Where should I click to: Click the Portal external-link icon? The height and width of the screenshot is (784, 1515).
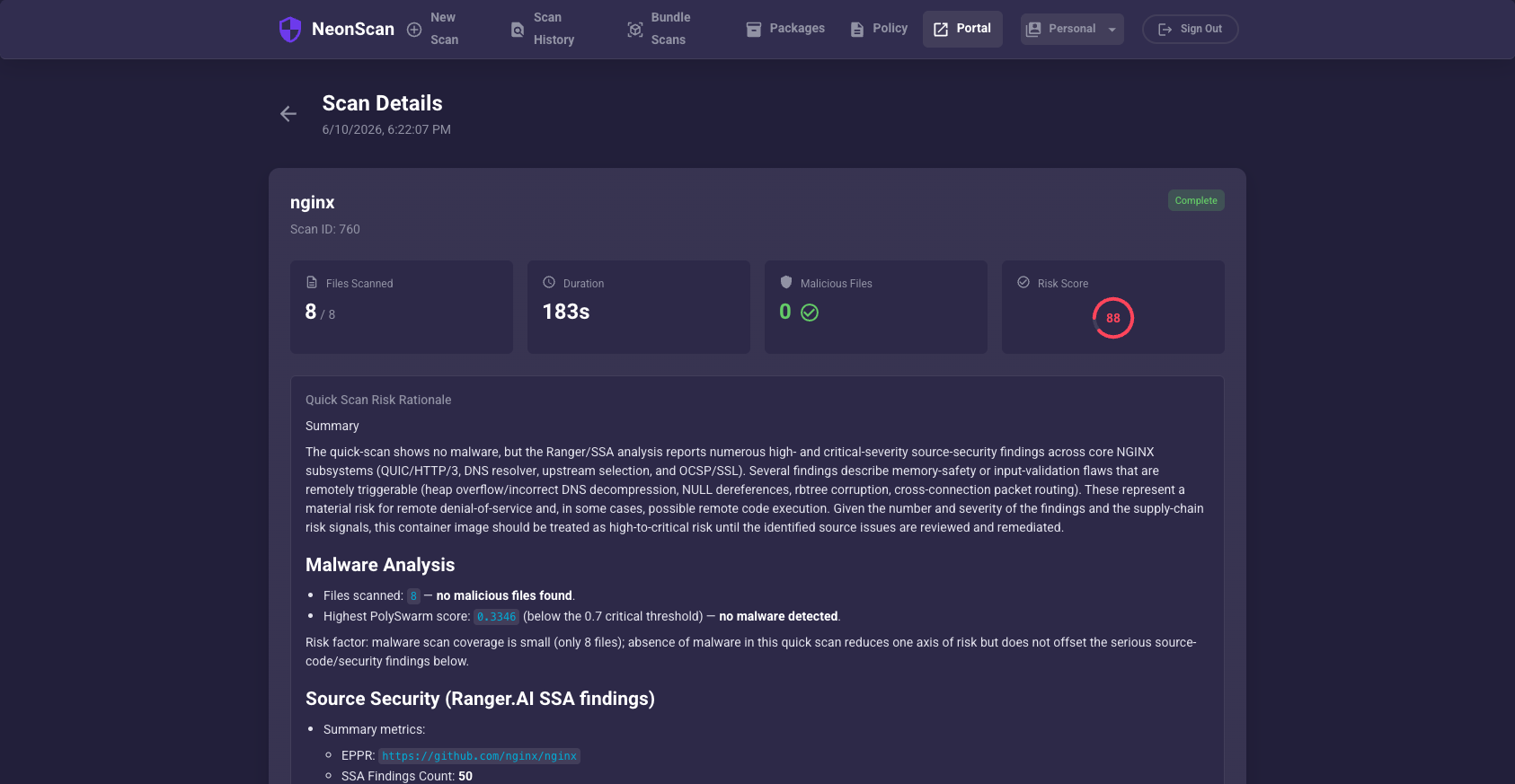pos(941,30)
